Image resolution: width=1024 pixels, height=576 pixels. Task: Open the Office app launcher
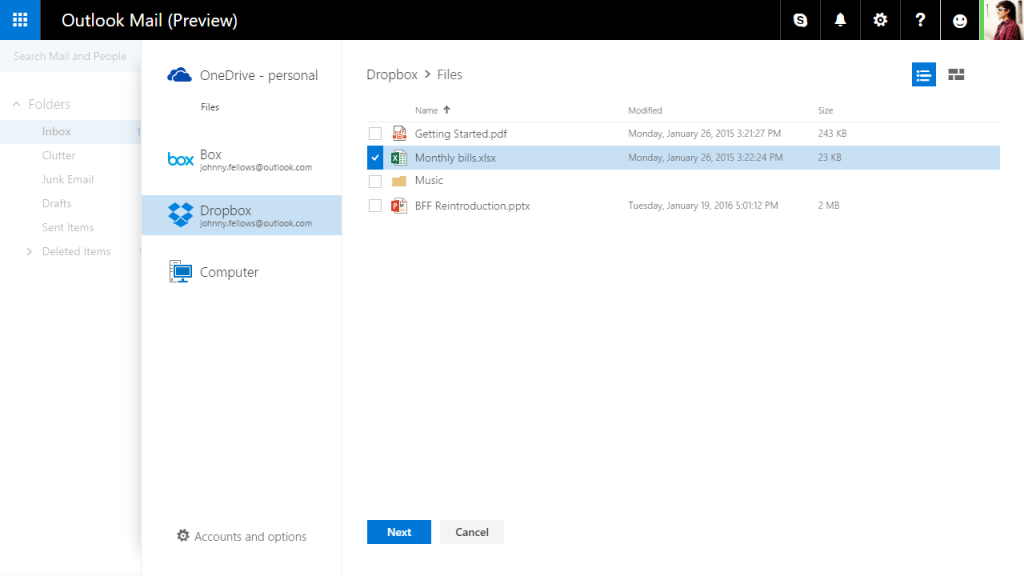point(19,20)
